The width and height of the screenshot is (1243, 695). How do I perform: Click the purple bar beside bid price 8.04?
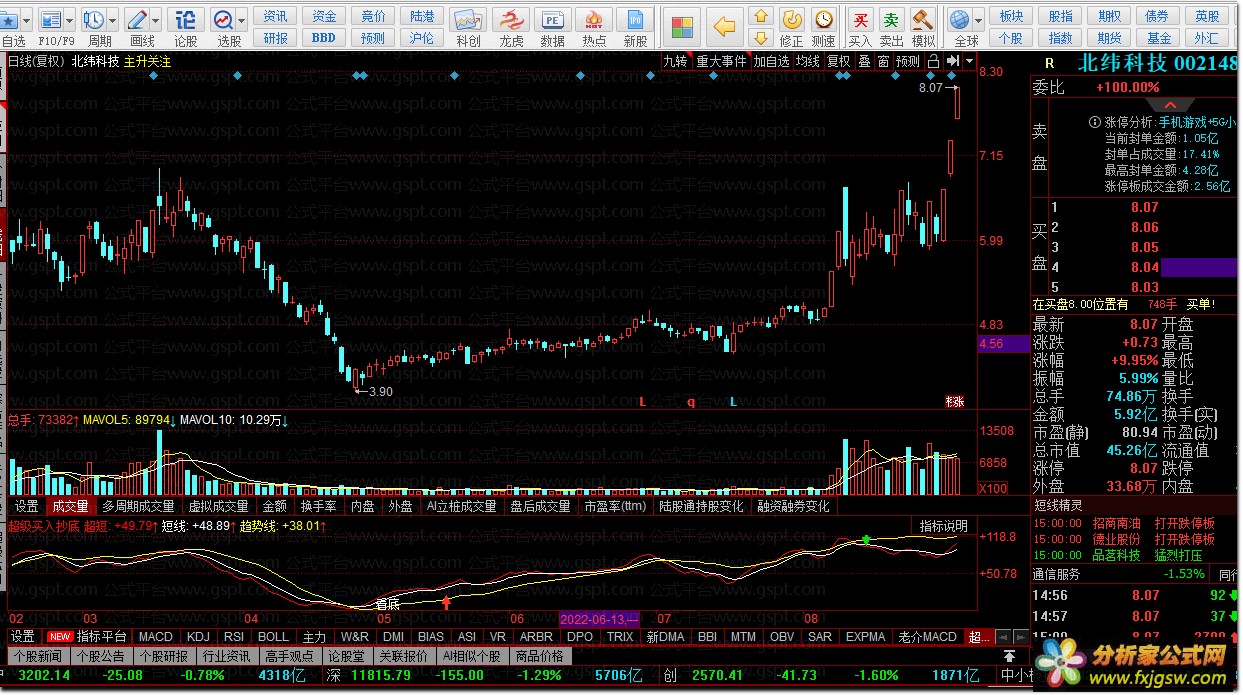click(1198, 267)
